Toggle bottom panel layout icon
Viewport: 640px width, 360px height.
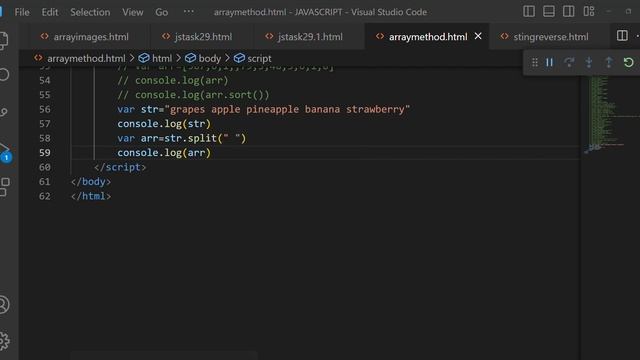[549, 11]
